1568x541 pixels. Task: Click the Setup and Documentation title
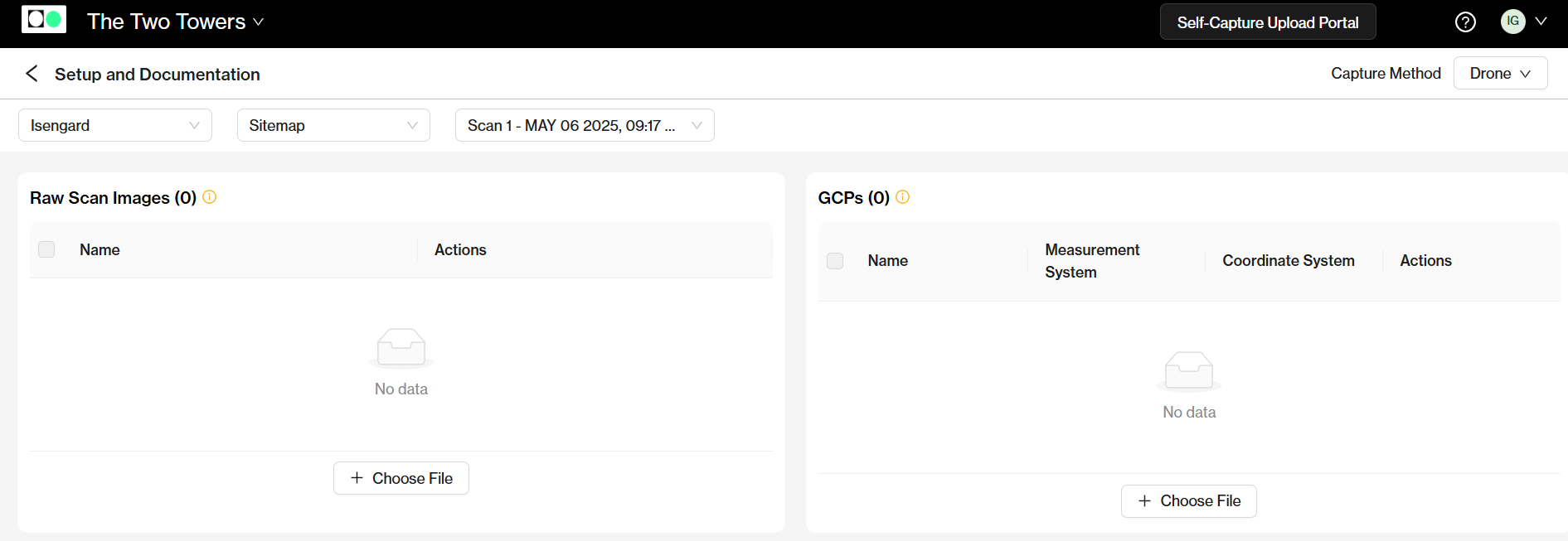(x=158, y=75)
